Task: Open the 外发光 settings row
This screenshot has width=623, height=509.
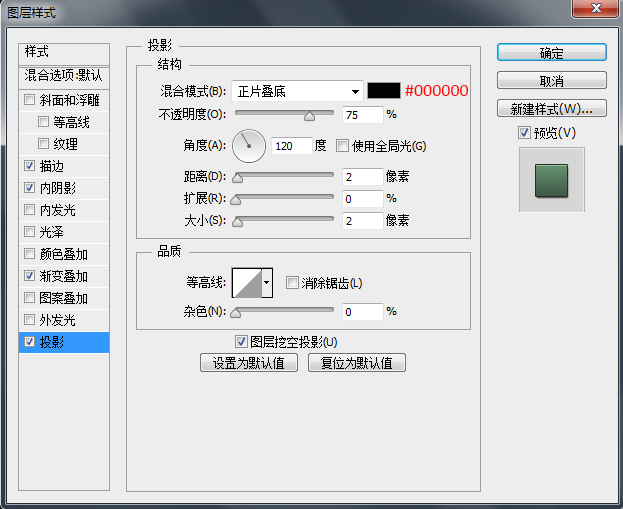Action: [x=64, y=320]
